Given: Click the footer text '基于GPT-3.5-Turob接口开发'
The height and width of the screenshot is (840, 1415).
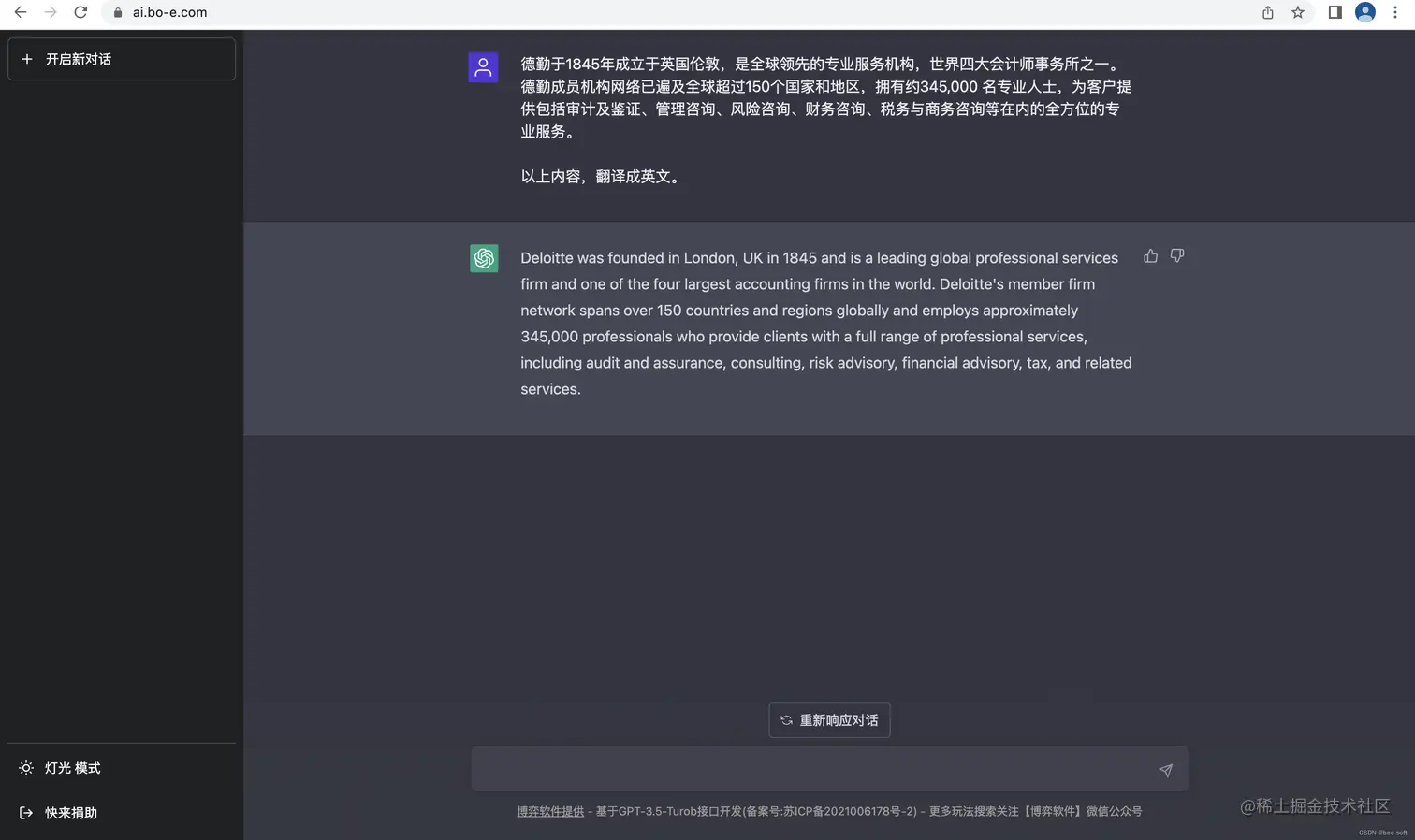Looking at the screenshot, I should pyautogui.click(x=669, y=811).
